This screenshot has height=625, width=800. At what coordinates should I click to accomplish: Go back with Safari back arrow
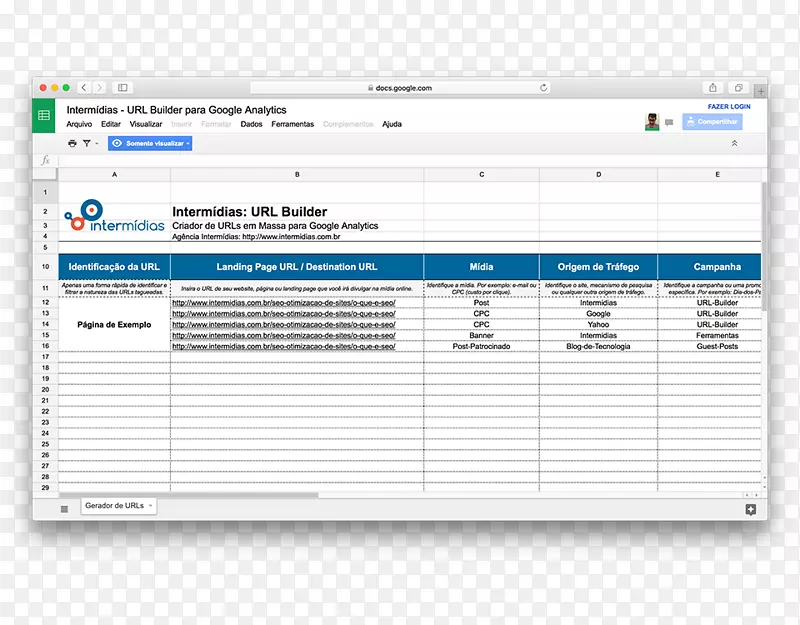click(84, 88)
